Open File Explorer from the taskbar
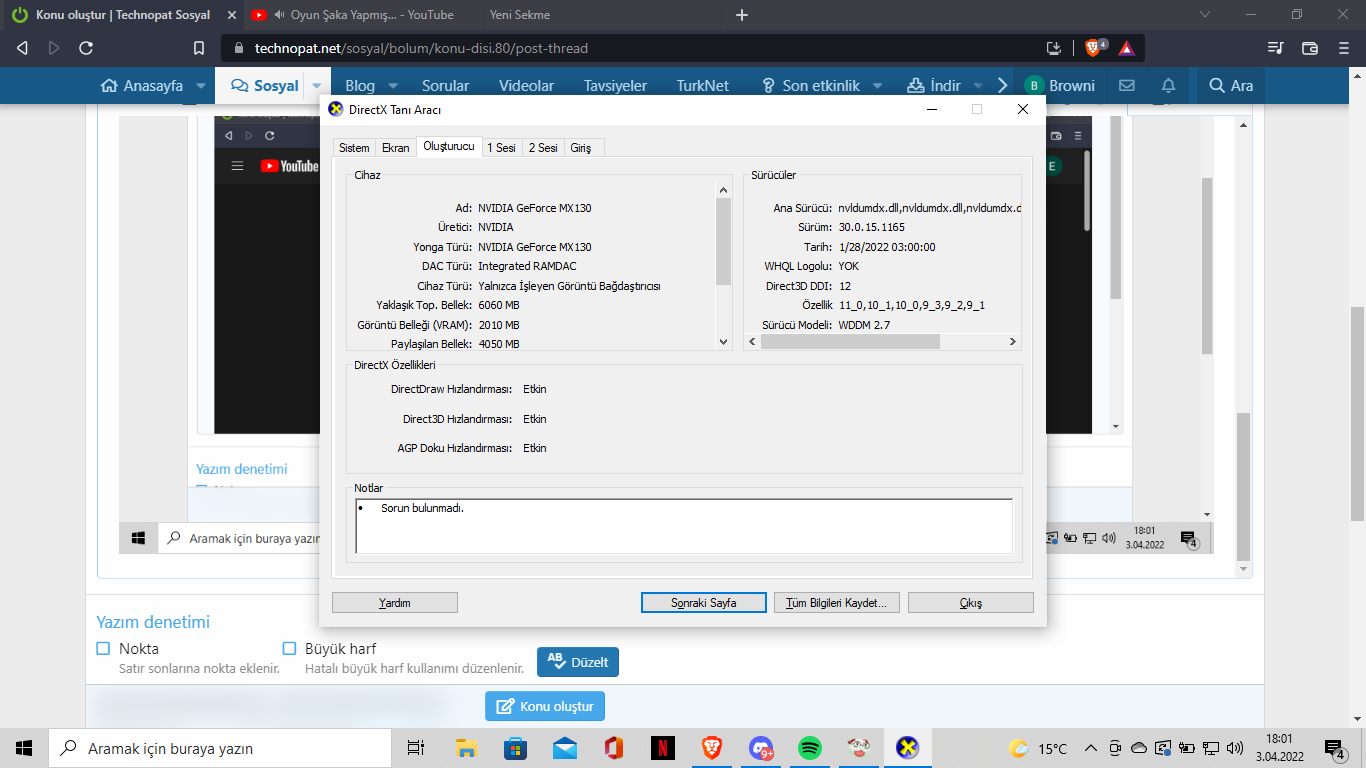The height and width of the screenshot is (768, 1366). coord(466,748)
